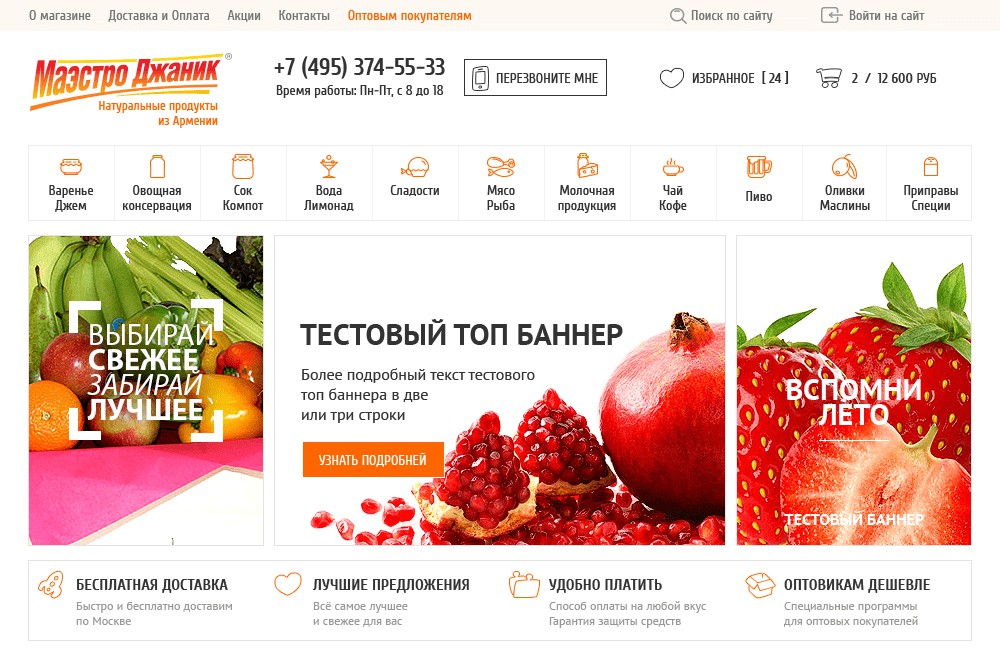Screen dimensions: 1000x667
Task: Select the Чай Кофе cup icon
Action: click(x=672, y=167)
